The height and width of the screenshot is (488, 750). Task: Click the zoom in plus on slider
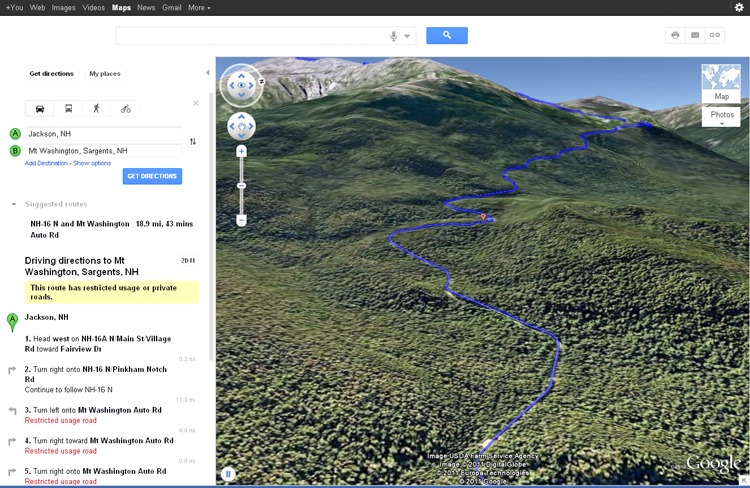(x=241, y=151)
